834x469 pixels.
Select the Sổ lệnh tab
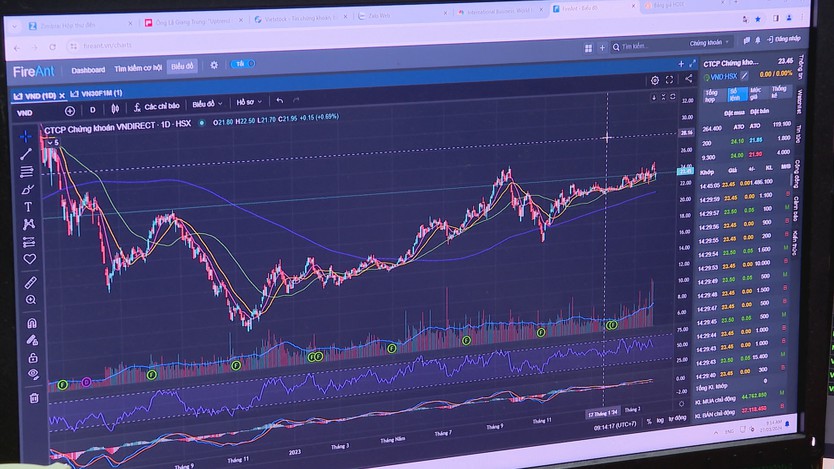(735, 95)
